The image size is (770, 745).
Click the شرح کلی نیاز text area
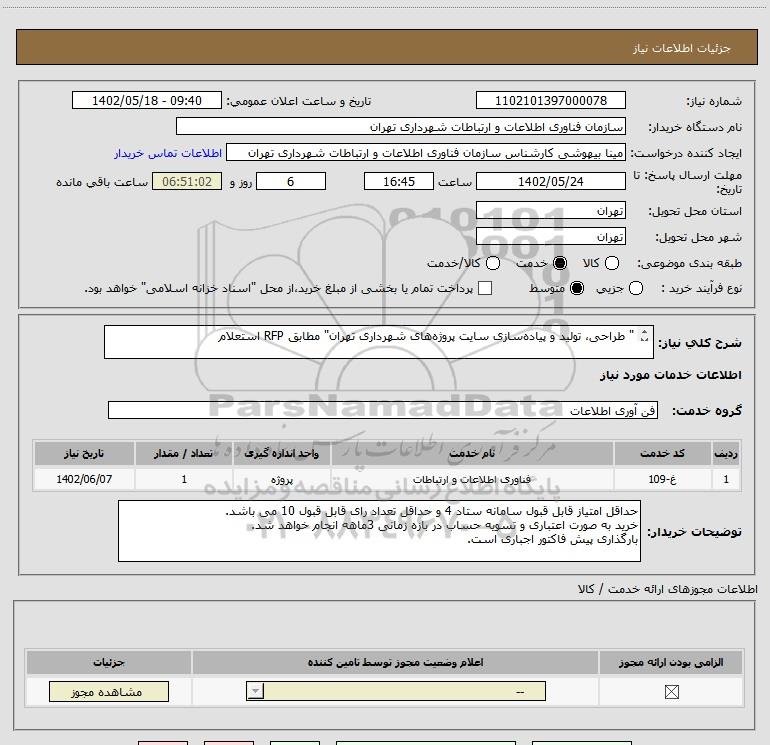[379, 342]
